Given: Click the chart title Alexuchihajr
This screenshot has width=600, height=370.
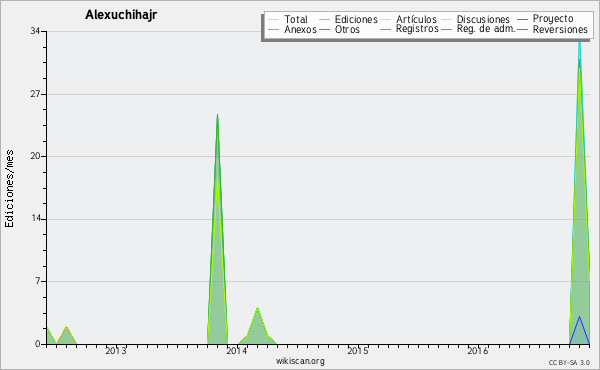Looking at the screenshot, I should click(121, 15).
